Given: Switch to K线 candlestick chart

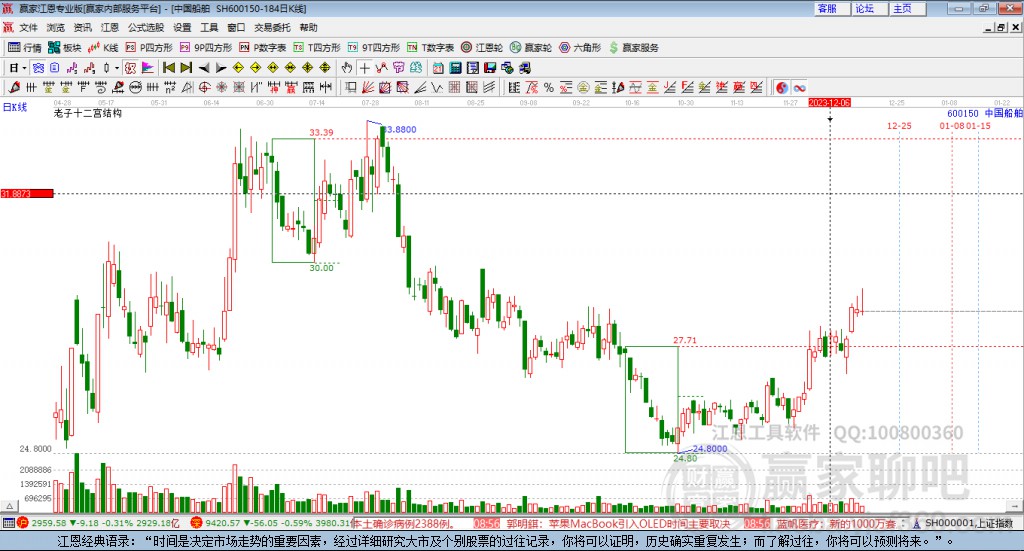Looking at the screenshot, I should (x=103, y=48).
